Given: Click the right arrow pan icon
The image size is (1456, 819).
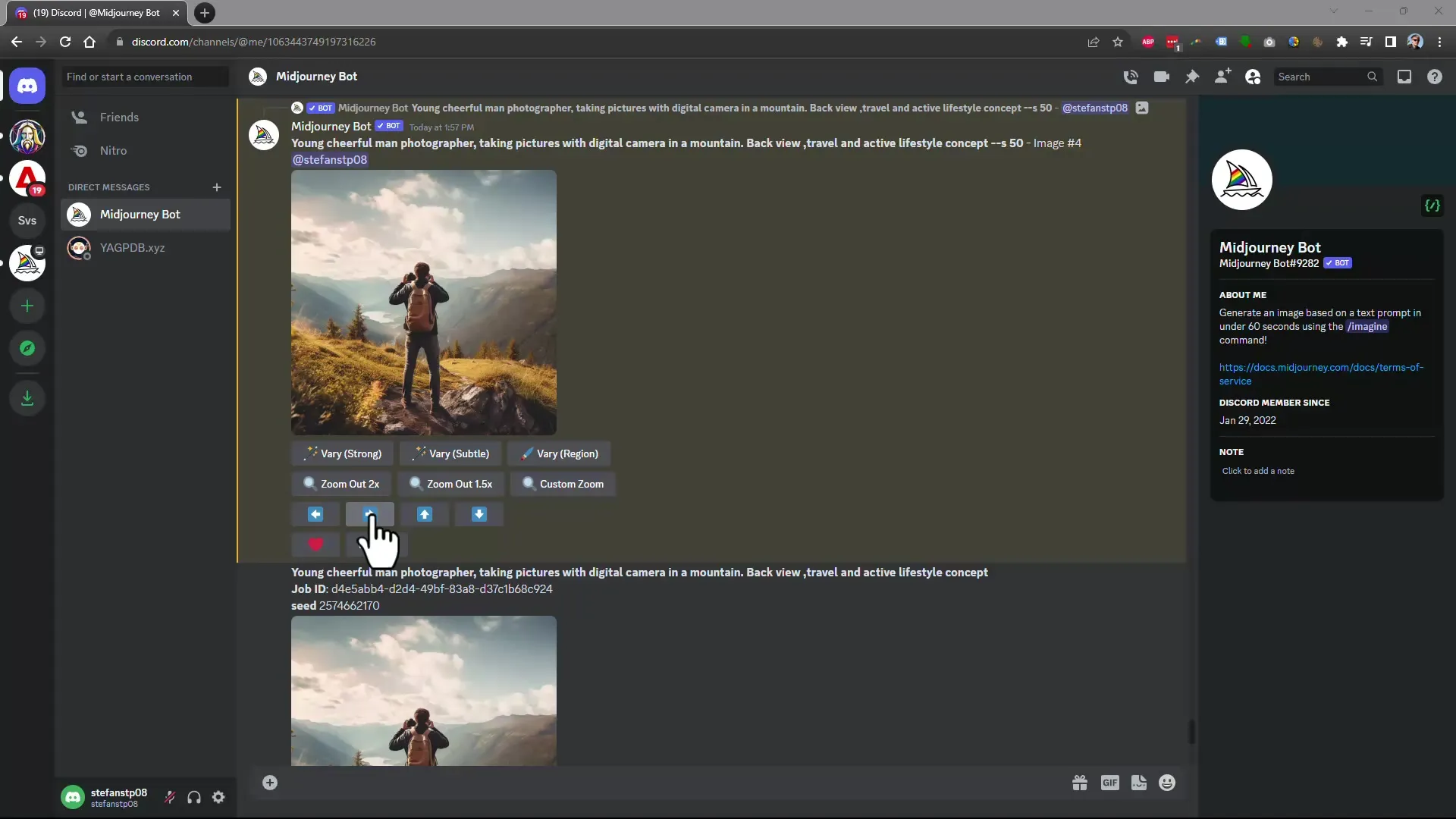Looking at the screenshot, I should click(370, 513).
